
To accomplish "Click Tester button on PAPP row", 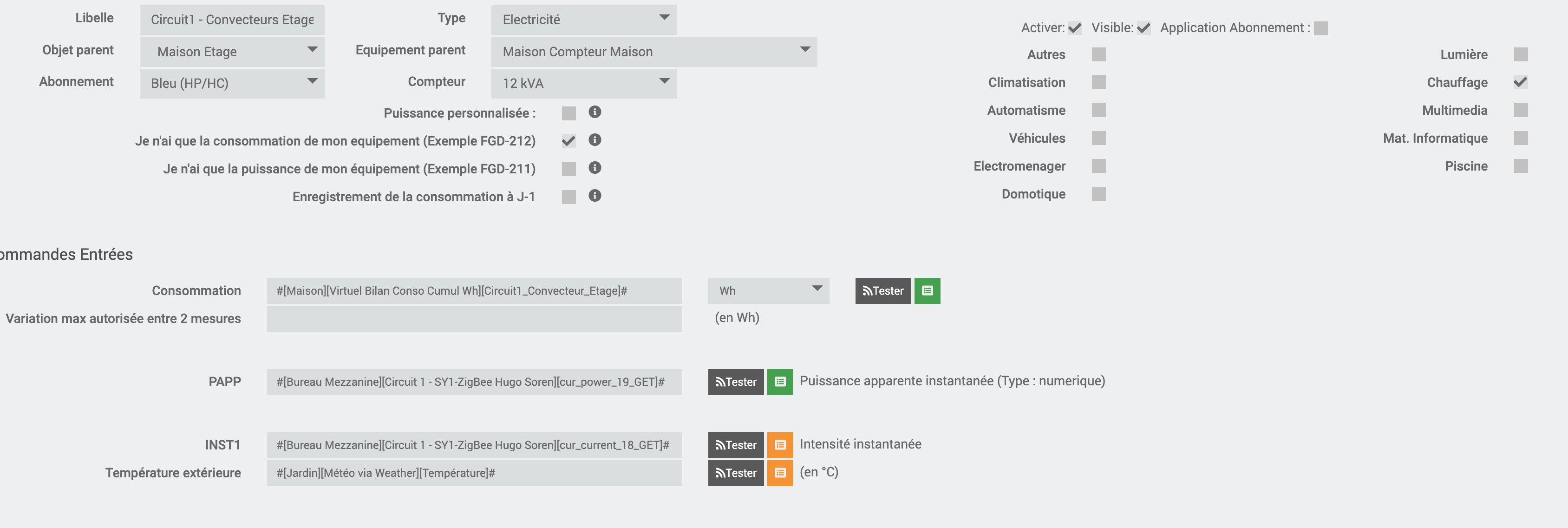I will (x=735, y=382).
